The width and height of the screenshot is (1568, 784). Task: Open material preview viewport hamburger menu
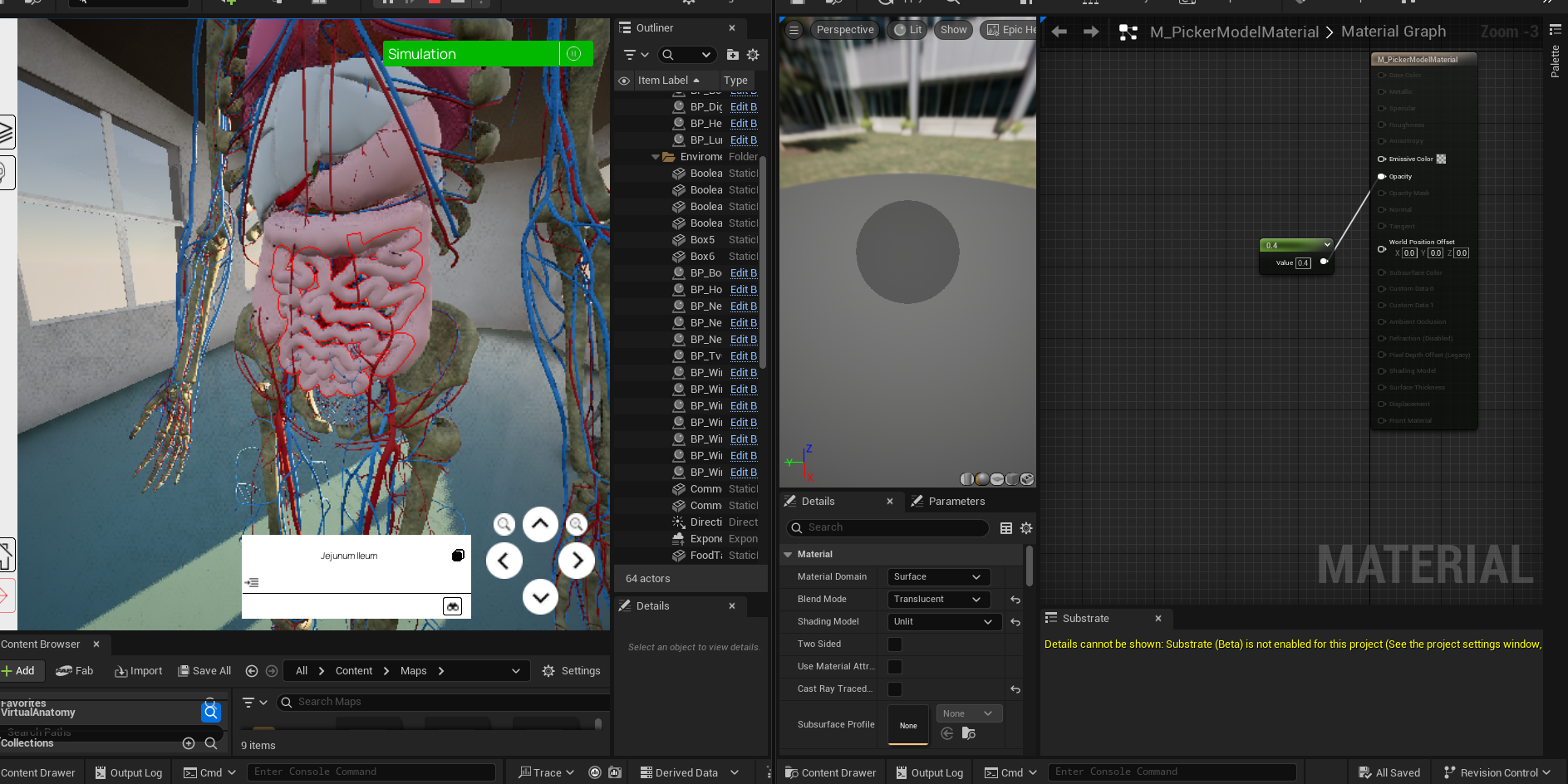point(794,30)
